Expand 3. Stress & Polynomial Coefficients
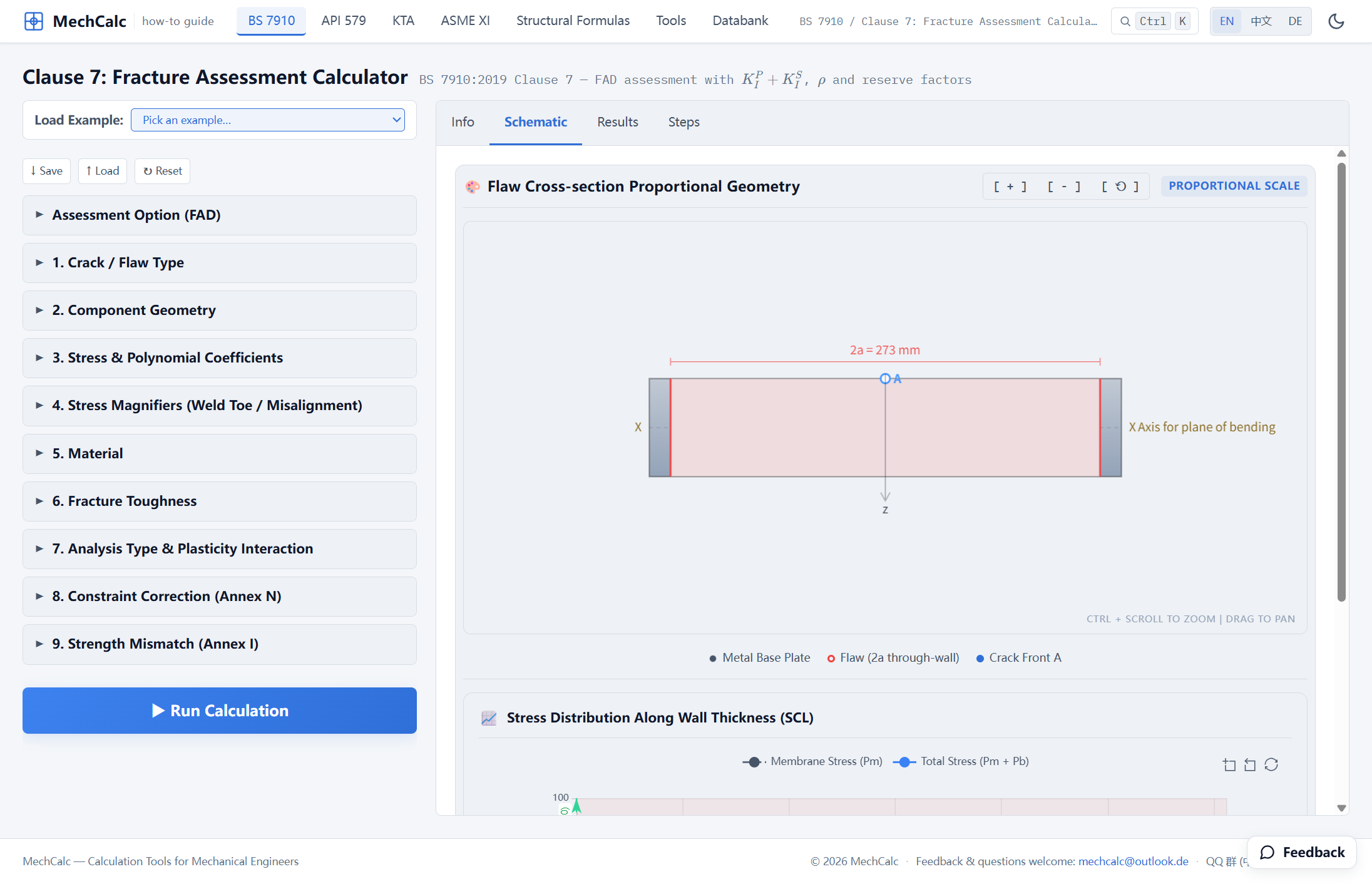The width and height of the screenshot is (1372, 884). [x=220, y=358]
